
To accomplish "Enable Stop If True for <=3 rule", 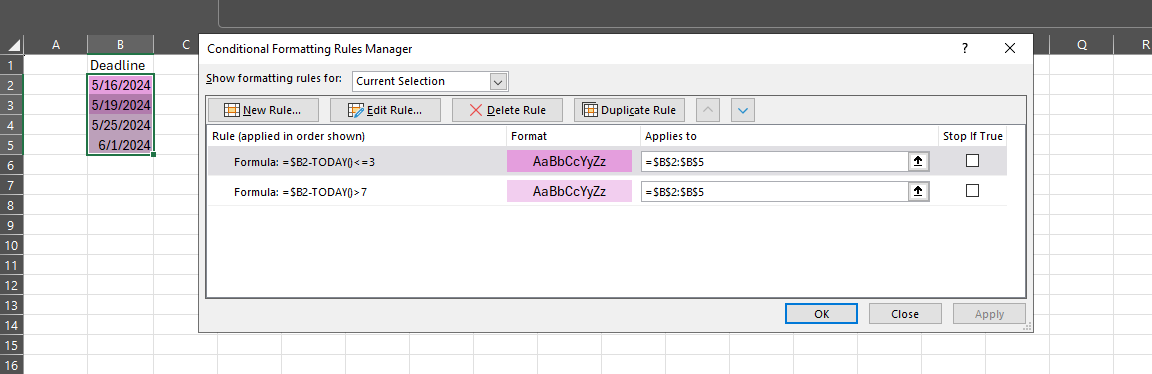I will point(972,160).
